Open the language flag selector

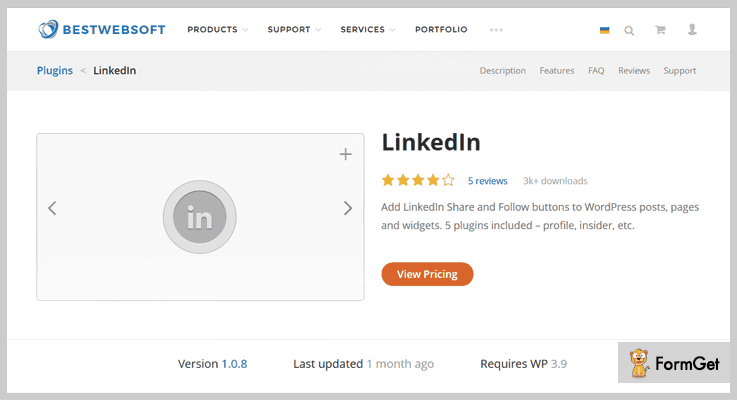point(604,30)
